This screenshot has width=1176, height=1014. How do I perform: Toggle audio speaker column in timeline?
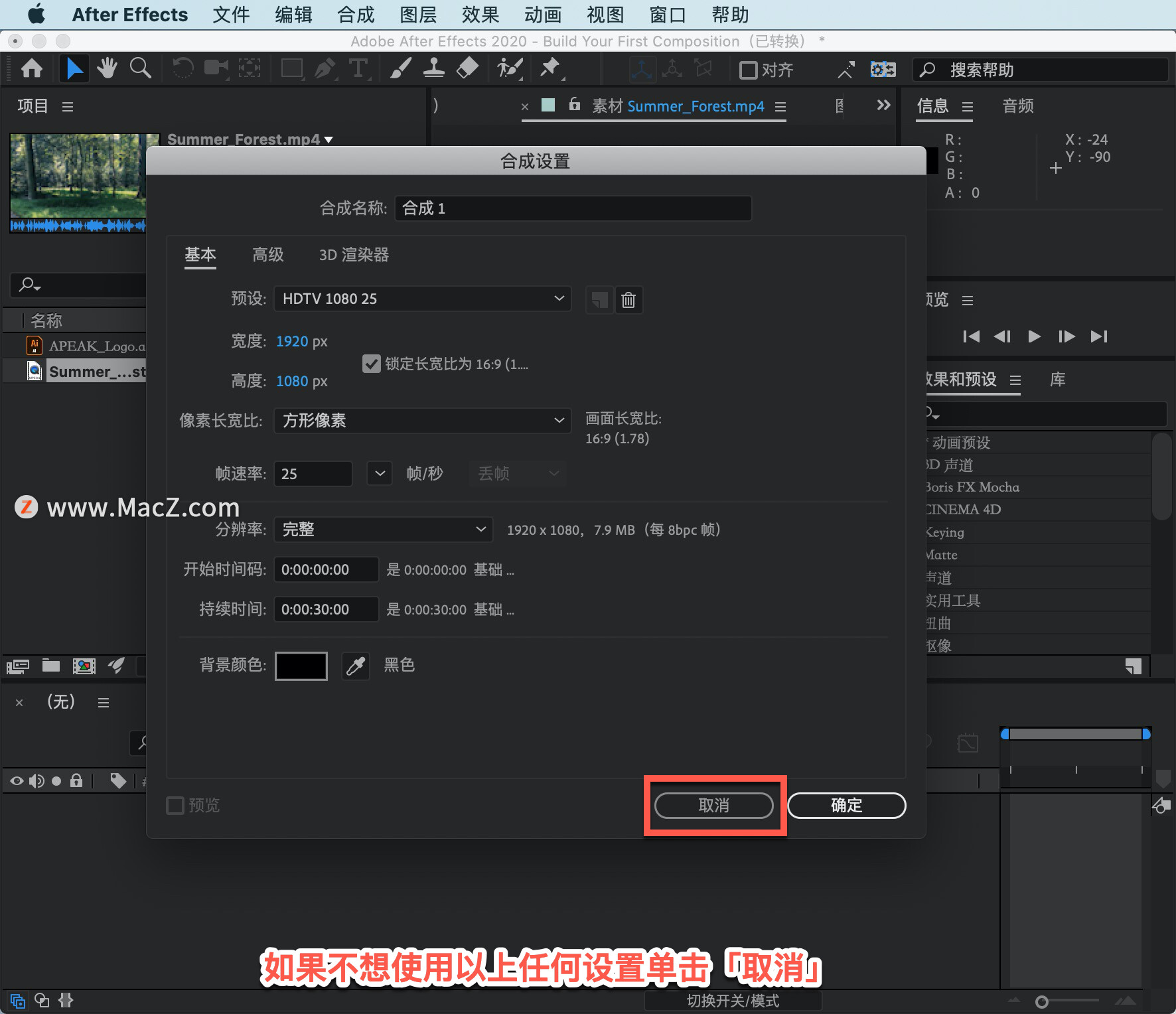[x=37, y=781]
